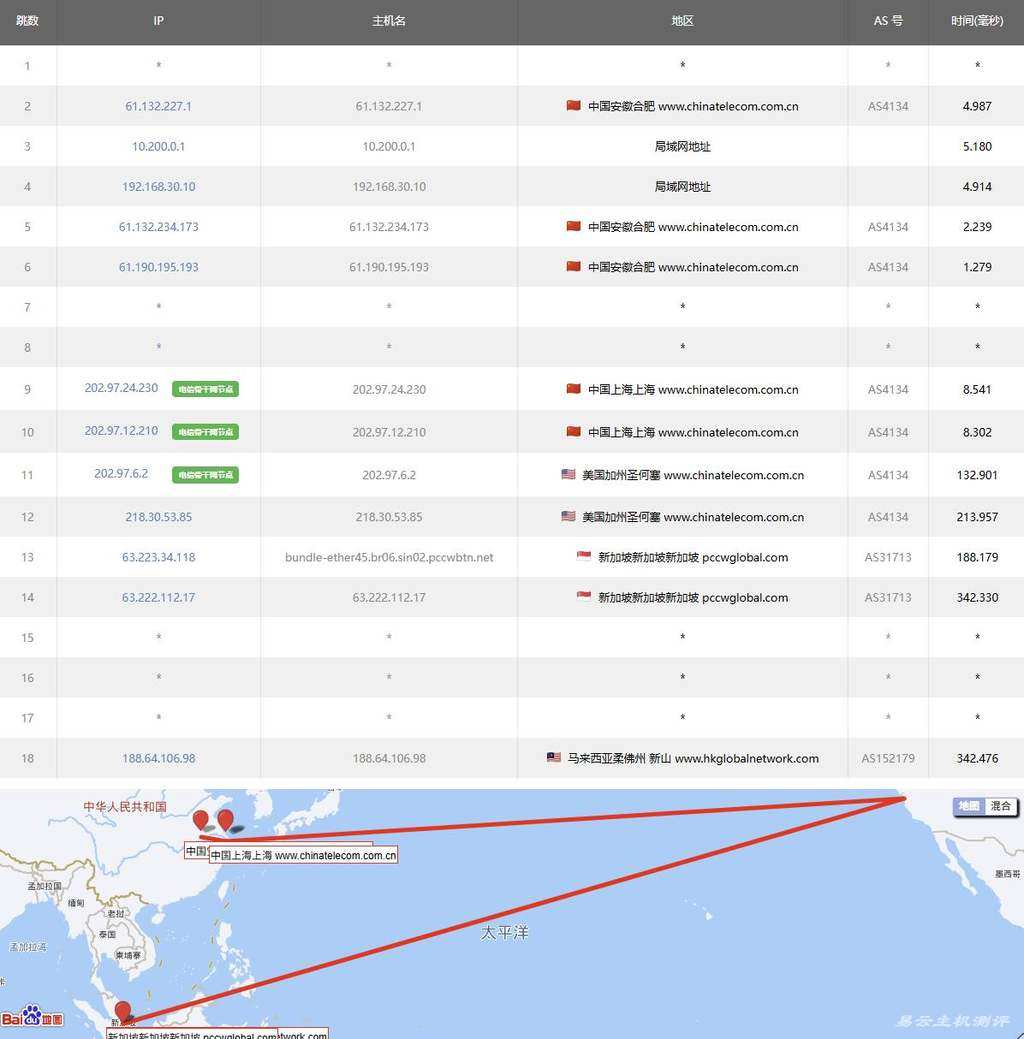
Task: Click the time value 342.330
Action: click(977, 597)
